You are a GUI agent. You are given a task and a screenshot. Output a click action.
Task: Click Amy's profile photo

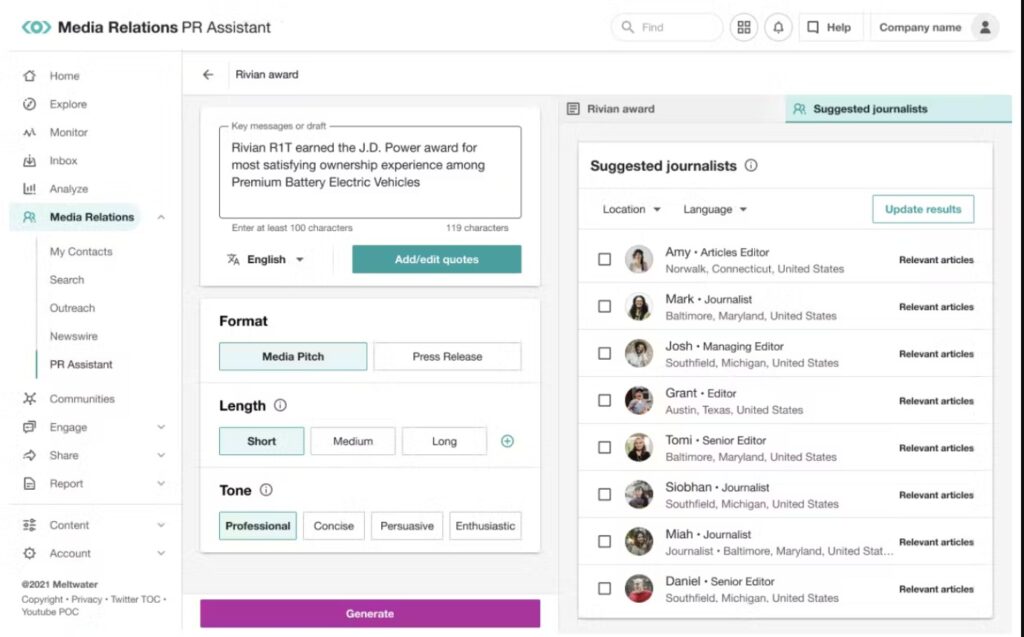pos(639,259)
